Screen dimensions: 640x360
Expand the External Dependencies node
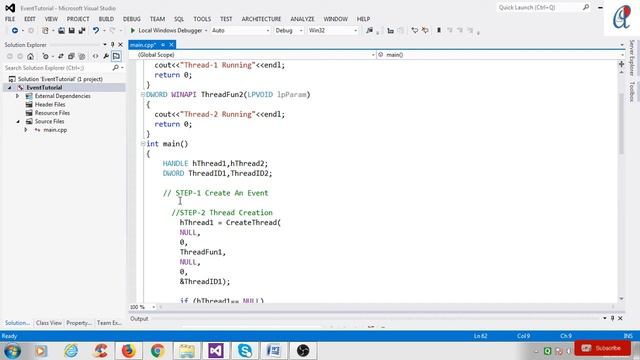[18, 96]
